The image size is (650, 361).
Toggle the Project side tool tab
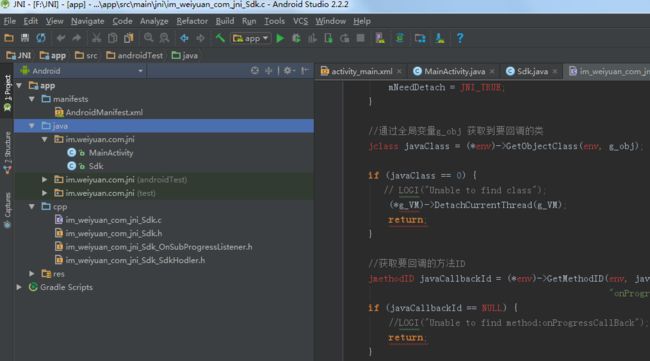point(7,93)
